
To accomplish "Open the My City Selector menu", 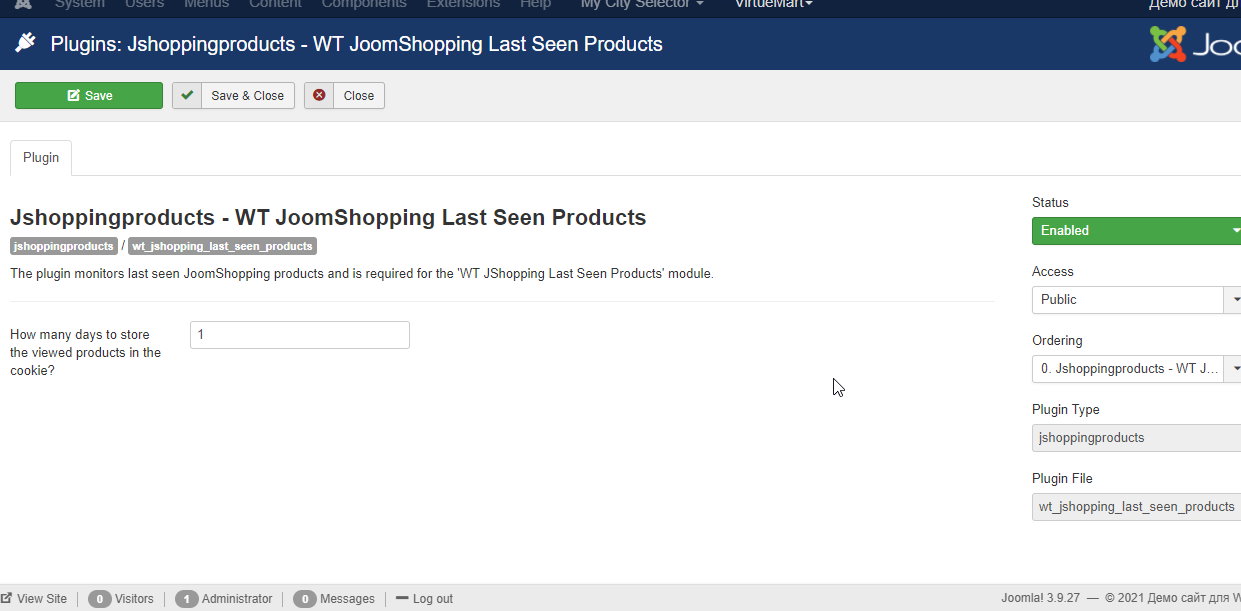I will click(642, 4).
